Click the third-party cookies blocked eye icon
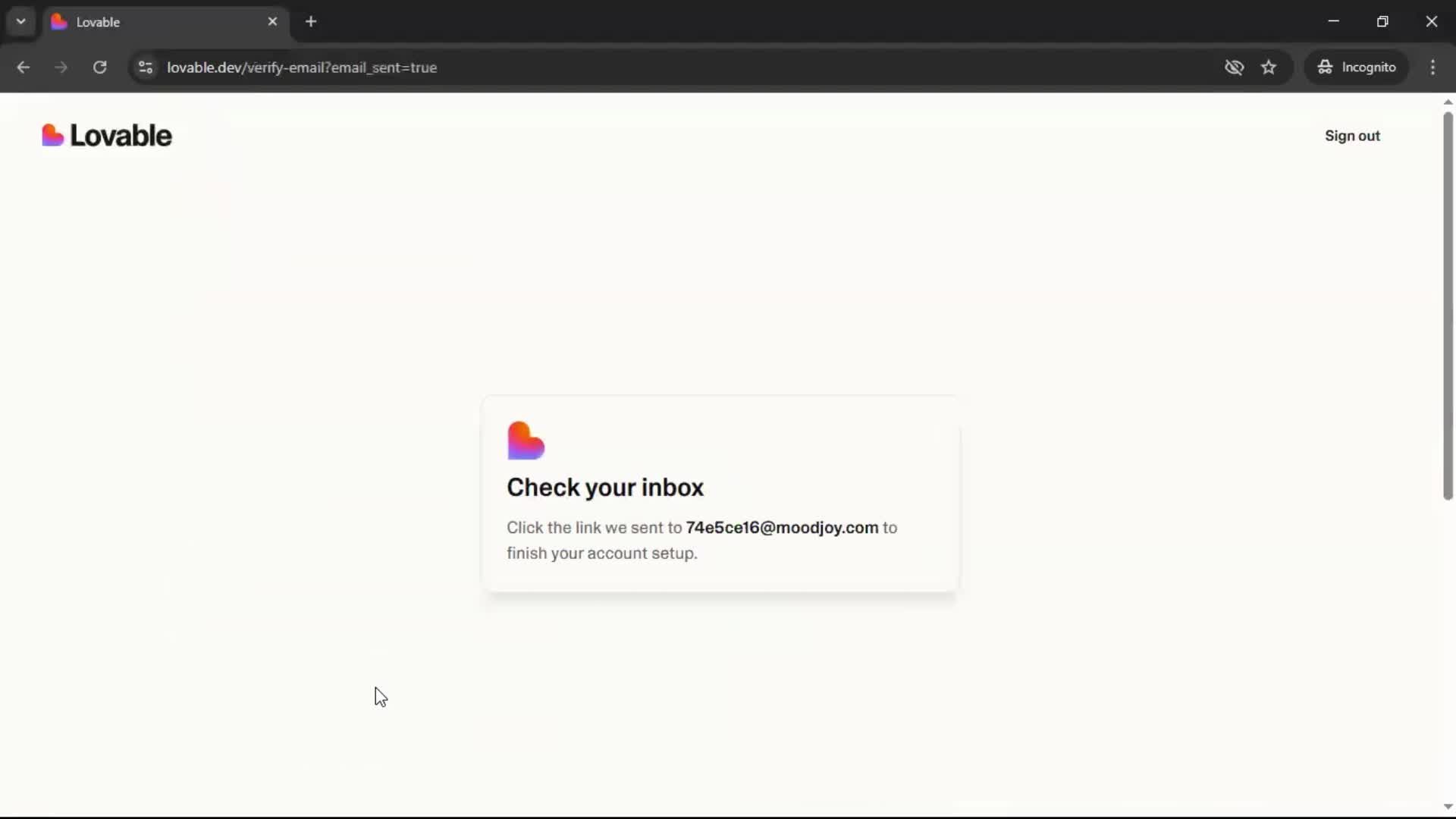Image resolution: width=1456 pixels, height=819 pixels. click(x=1234, y=67)
